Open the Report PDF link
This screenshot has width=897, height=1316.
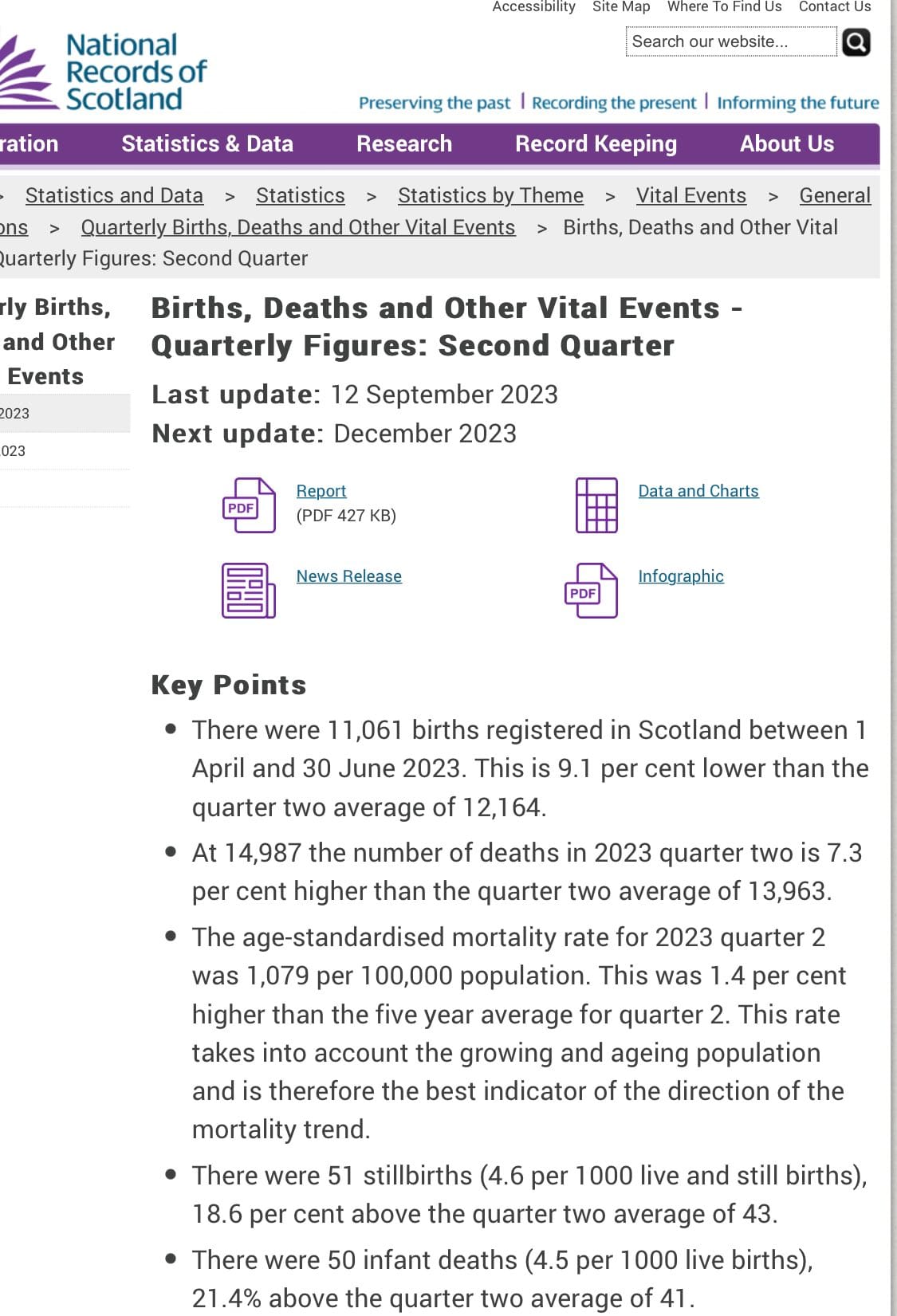coord(321,491)
